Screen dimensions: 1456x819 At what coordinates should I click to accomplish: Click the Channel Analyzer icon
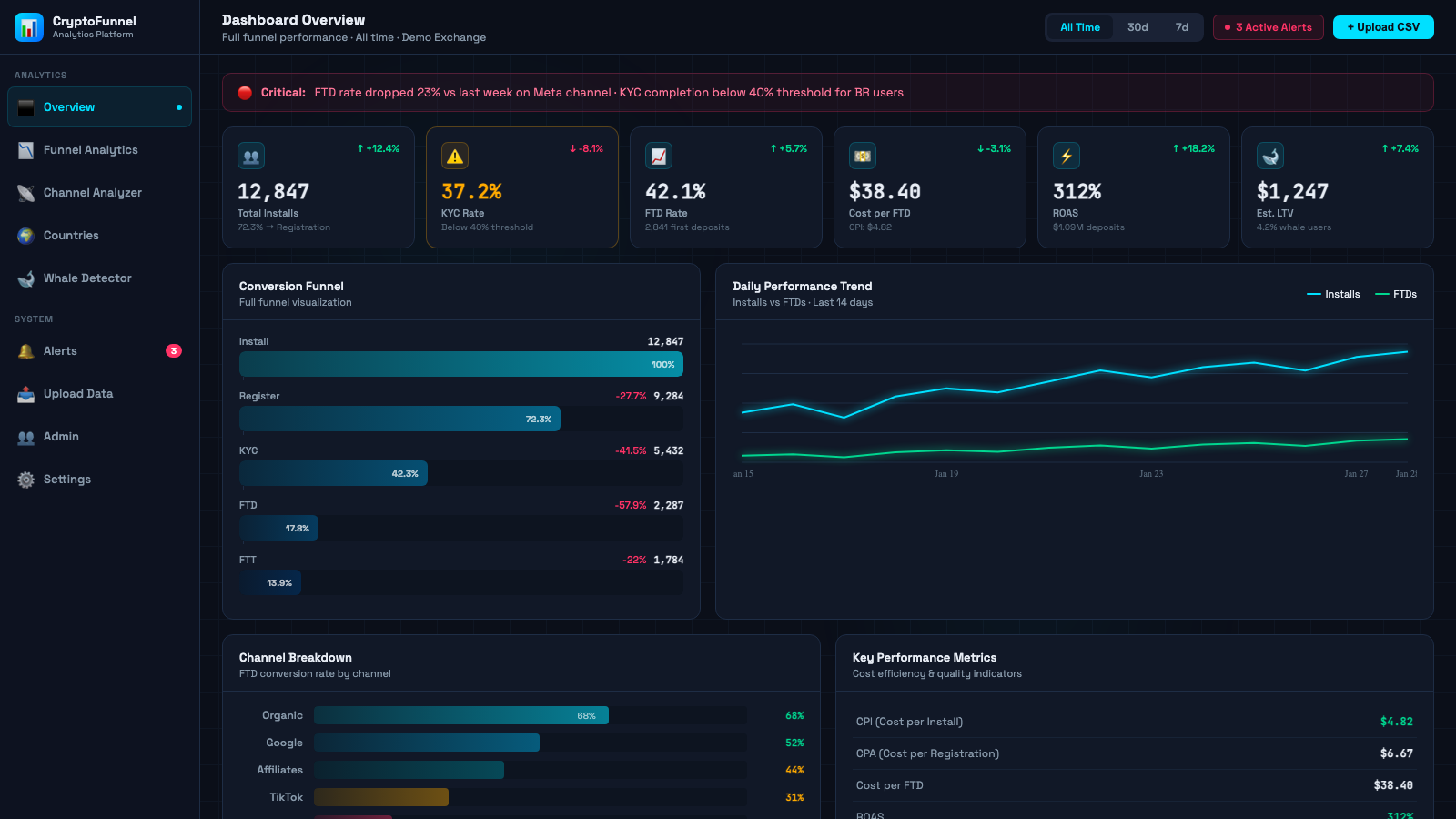tap(25, 192)
